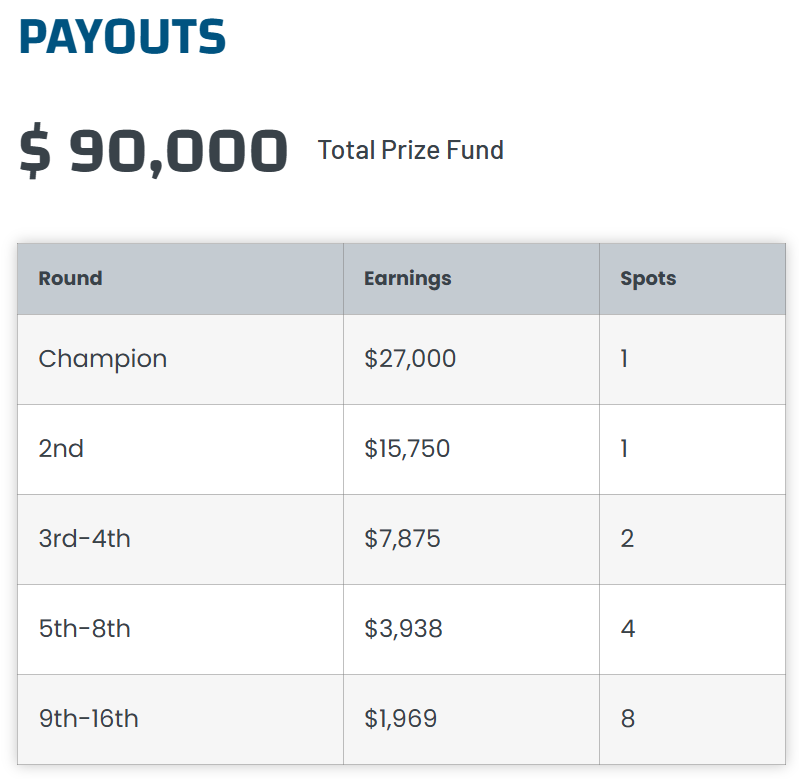Select the 3rd-4th row label
Viewport: 799px width, 779px height.
click(x=84, y=539)
